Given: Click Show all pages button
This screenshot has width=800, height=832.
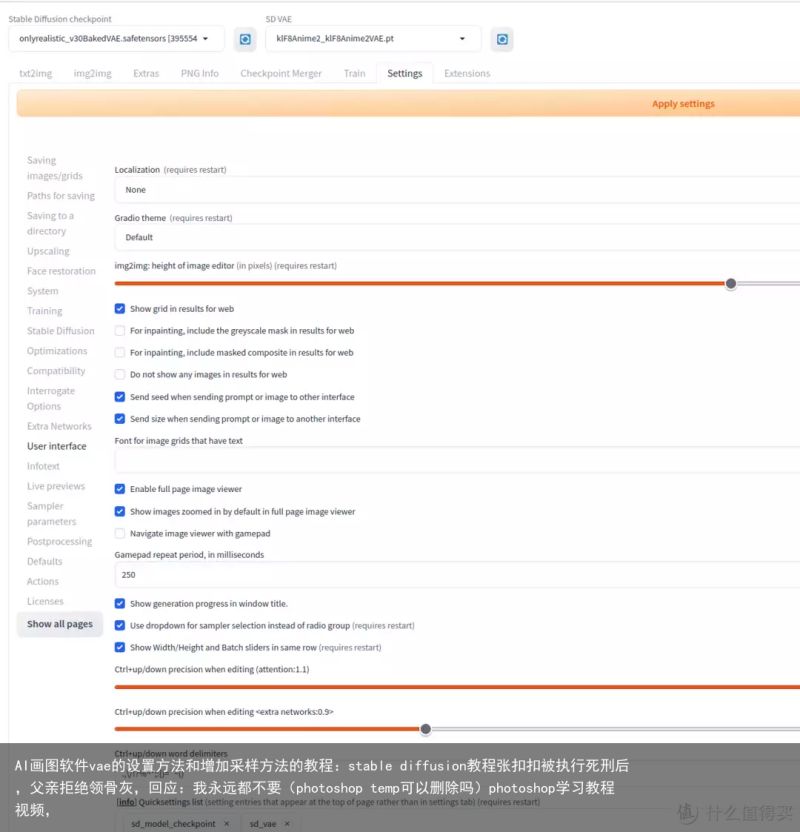Looking at the screenshot, I should pos(60,624).
